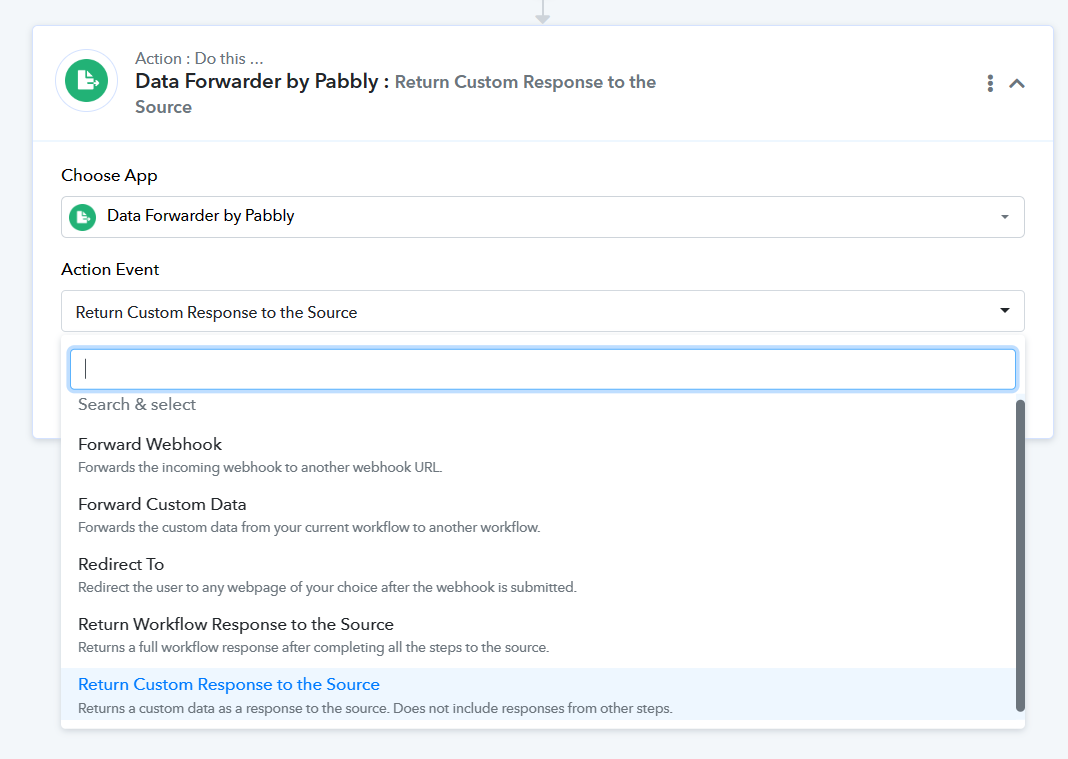The image size is (1068, 759).
Task: Pick Return Workflow Response to the Source
Action: click(x=537, y=634)
